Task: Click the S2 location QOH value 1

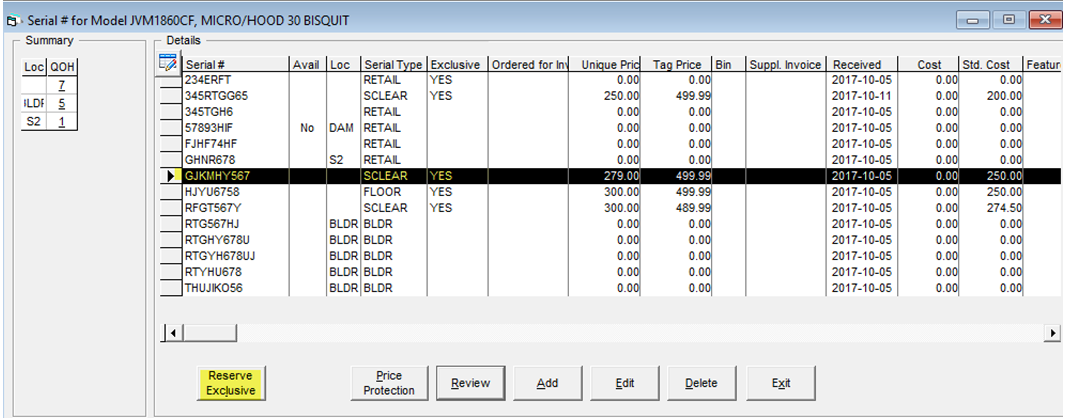Action: click(61, 122)
